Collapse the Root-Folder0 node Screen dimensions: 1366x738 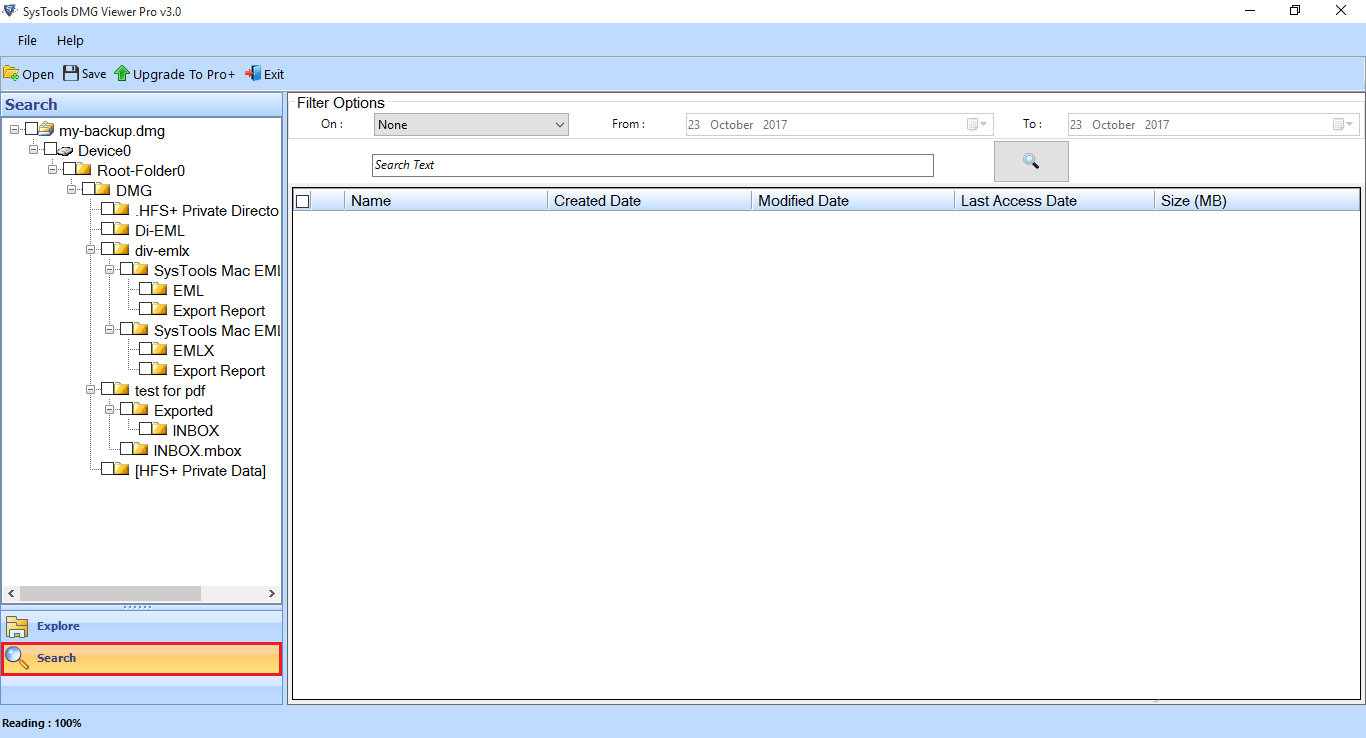pyautogui.click(x=53, y=170)
